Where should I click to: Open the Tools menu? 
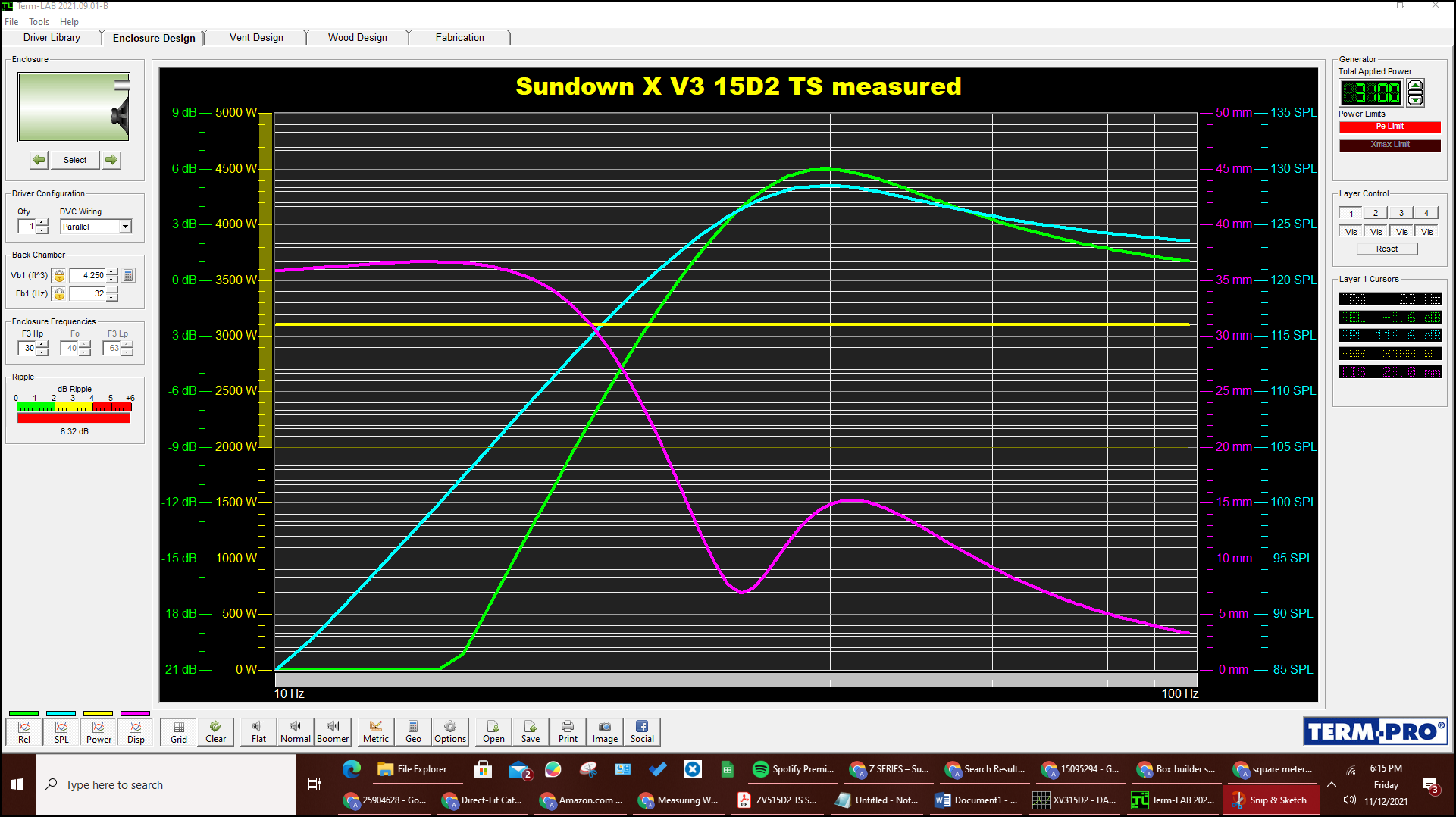click(x=39, y=21)
